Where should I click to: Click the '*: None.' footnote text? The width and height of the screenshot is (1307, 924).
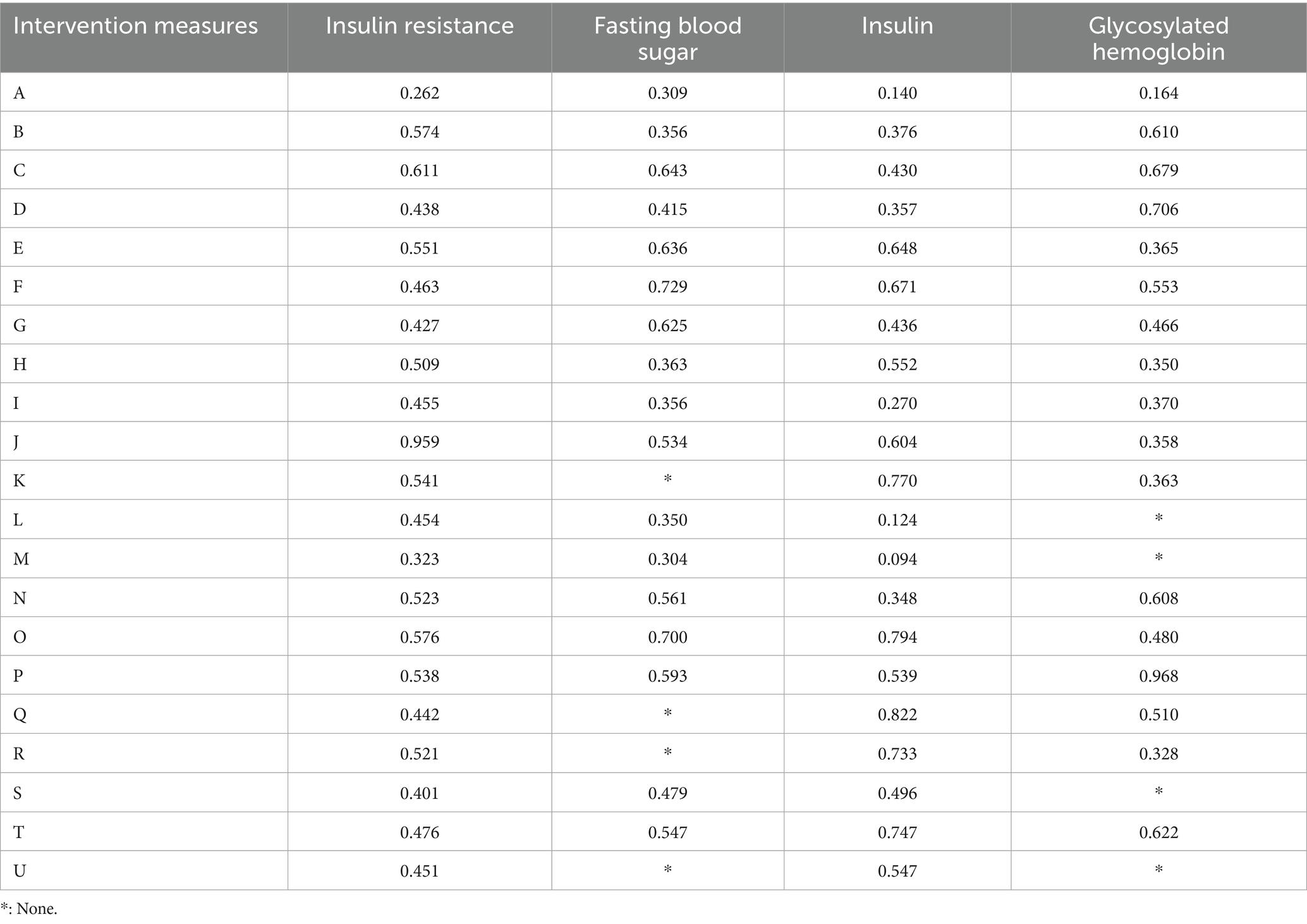click(29, 909)
